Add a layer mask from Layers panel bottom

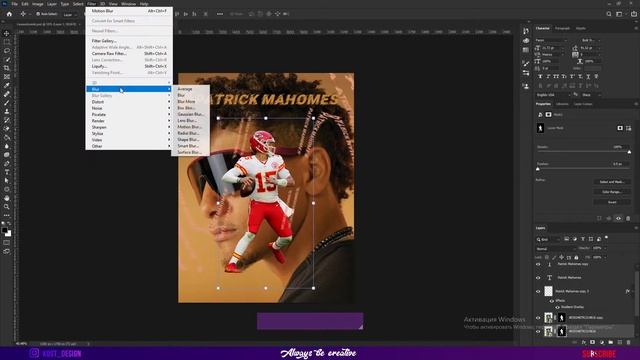(593, 342)
